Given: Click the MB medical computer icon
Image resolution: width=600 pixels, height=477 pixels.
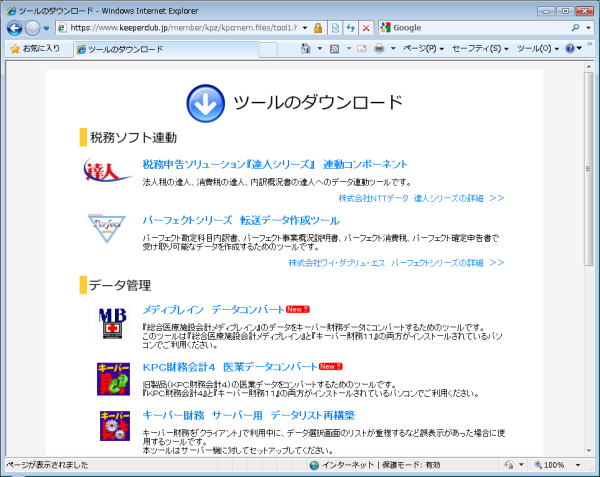Looking at the screenshot, I should pos(113,323).
